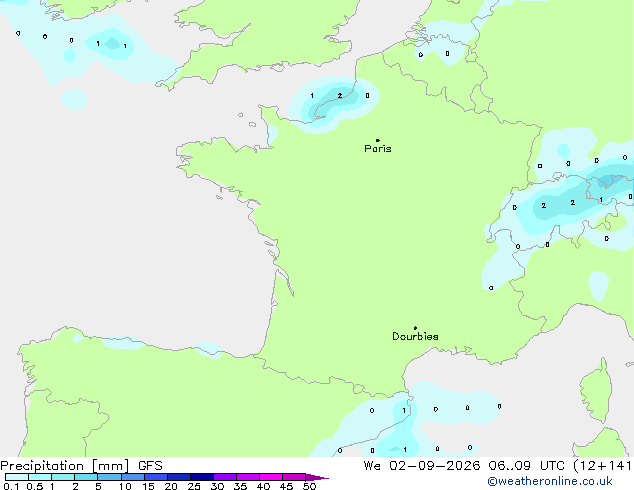This screenshot has height=490, width=634.
Task: Click the legend value 0.5
Action: [x=35, y=486]
